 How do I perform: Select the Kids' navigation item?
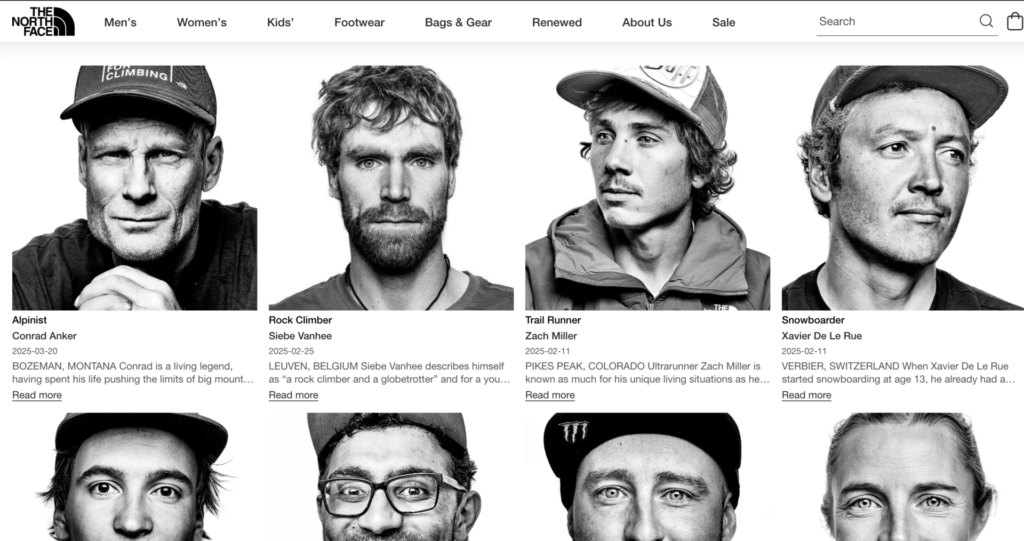(280, 22)
